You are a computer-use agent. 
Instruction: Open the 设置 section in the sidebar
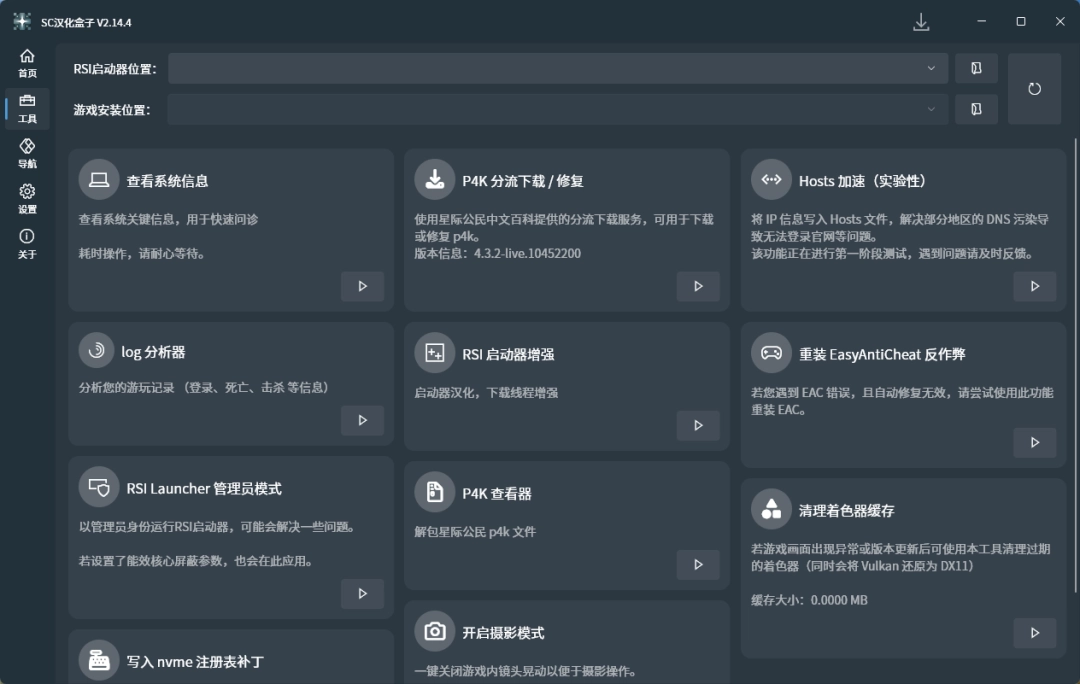[27, 198]
